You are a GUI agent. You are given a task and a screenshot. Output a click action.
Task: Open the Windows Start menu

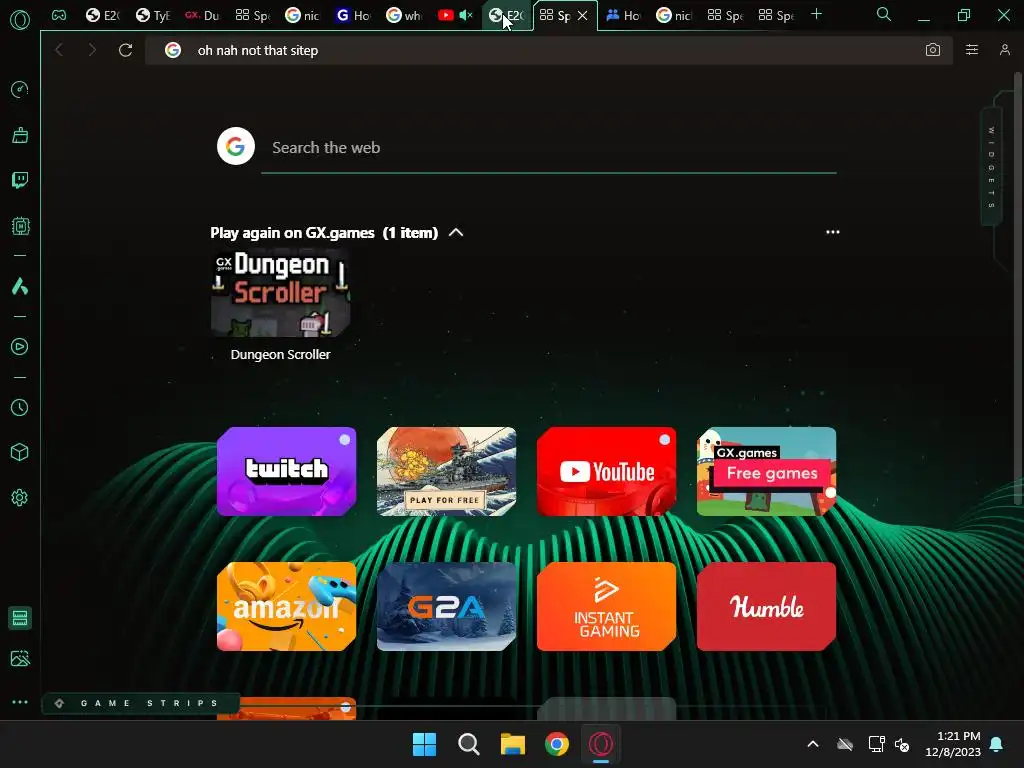(x=424, y=744)
